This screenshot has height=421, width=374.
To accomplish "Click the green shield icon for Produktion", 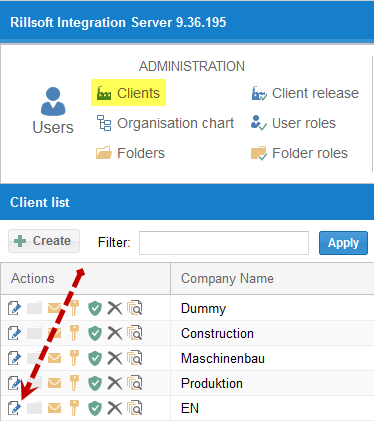I will (x=95, y=383).
